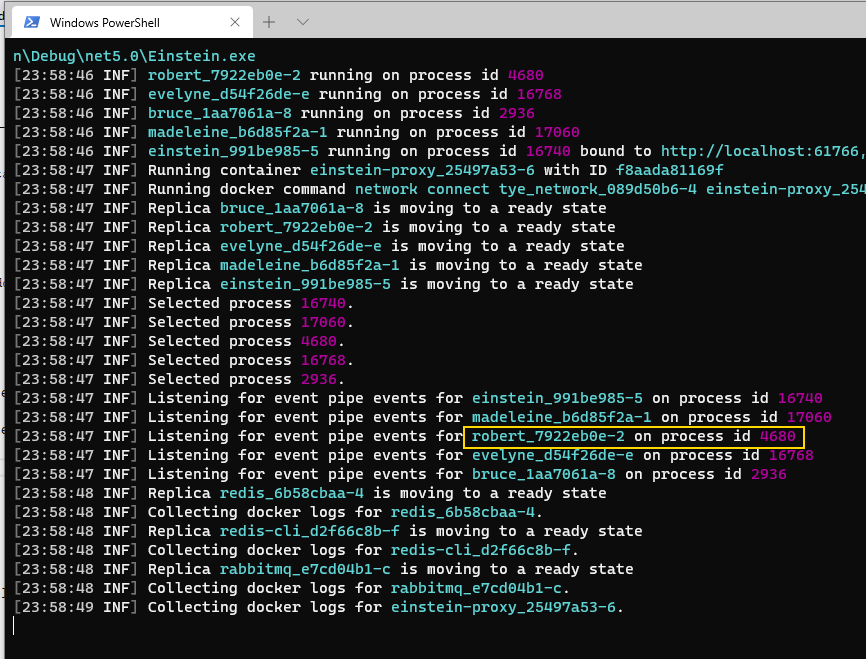
Task: Click container ID f8aada81169f
Action: point(669,171)
